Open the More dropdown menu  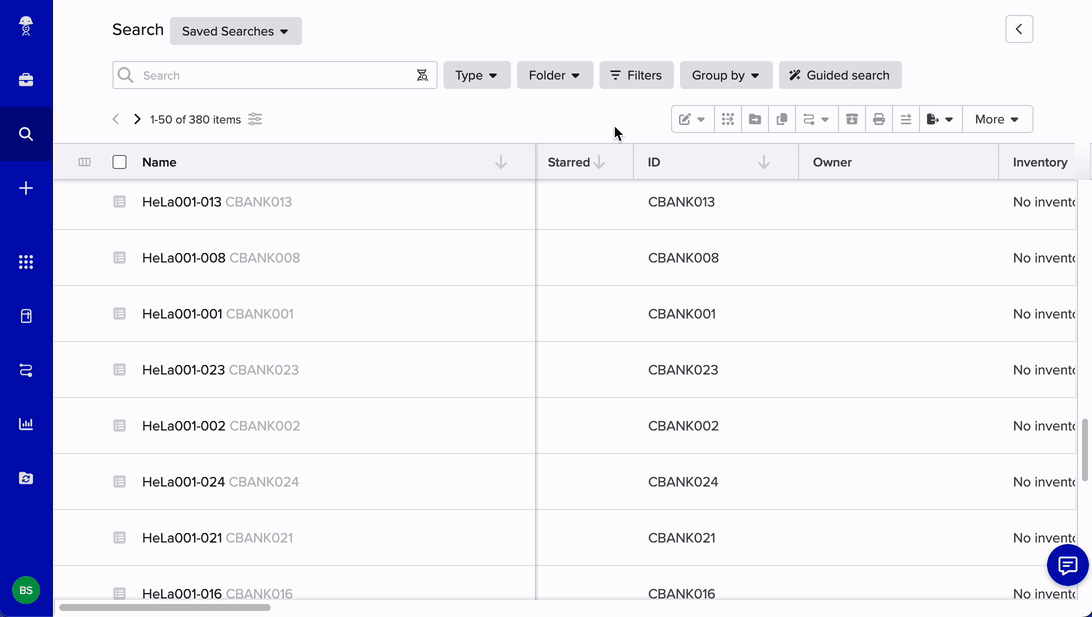[997, 119]
